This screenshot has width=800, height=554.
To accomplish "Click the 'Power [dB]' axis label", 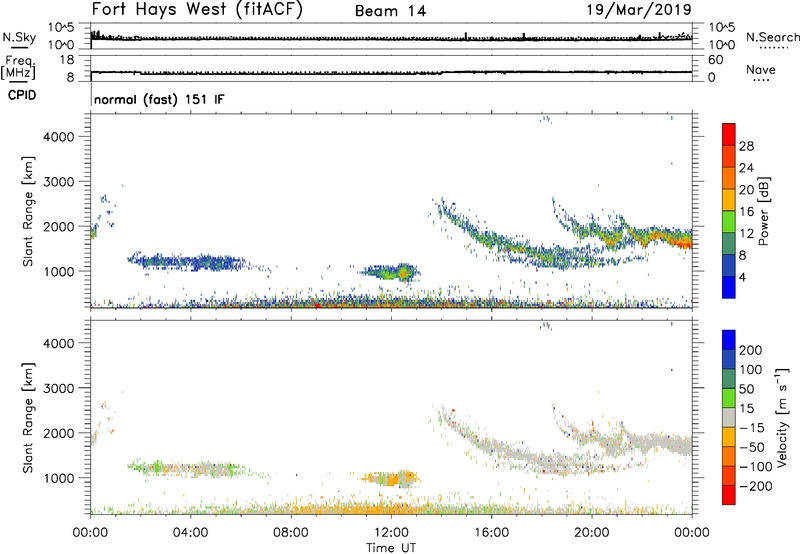I will pyautogui.click(x=764, y=211).
